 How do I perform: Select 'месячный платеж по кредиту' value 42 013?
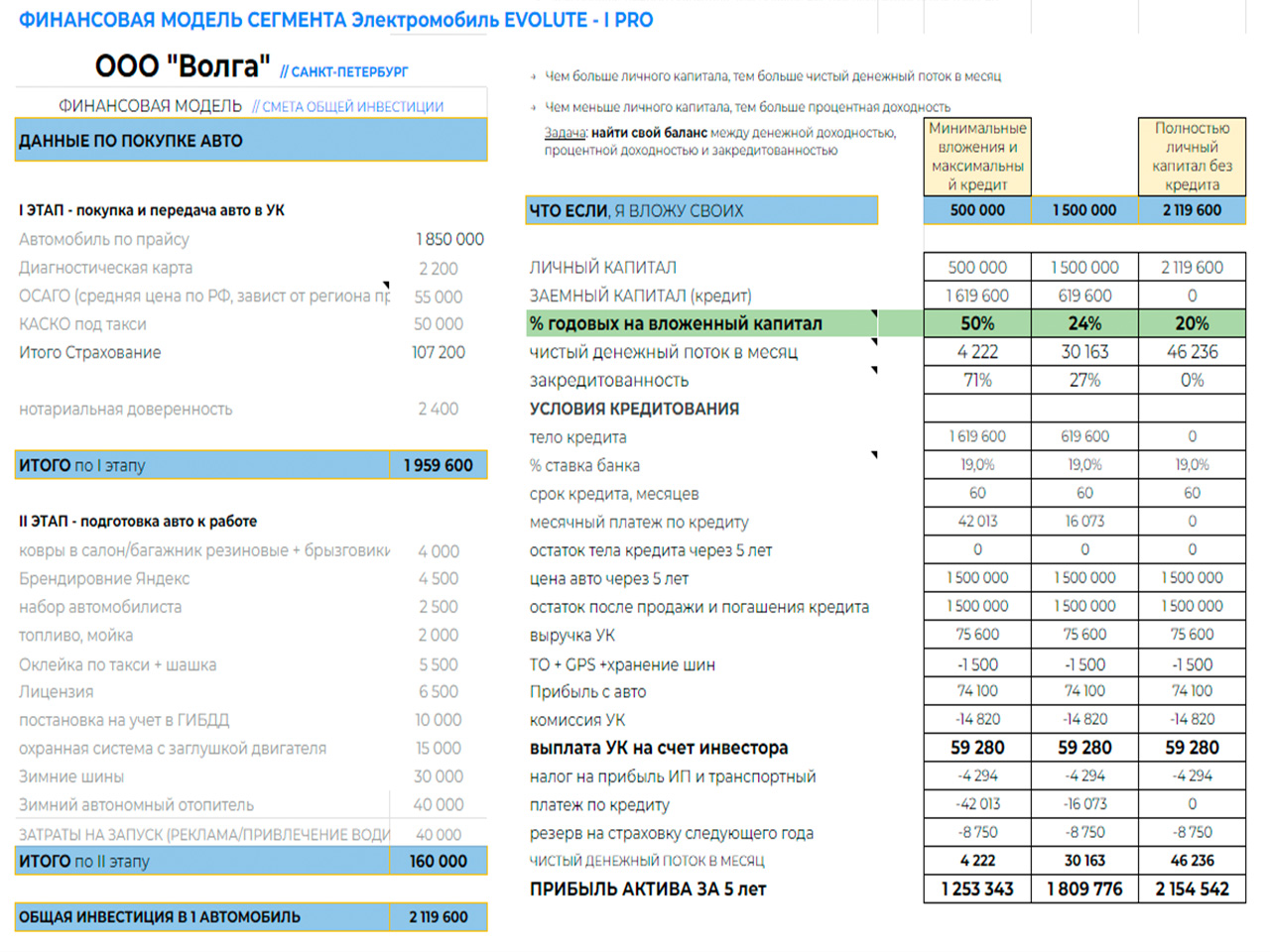coord(977,522)
